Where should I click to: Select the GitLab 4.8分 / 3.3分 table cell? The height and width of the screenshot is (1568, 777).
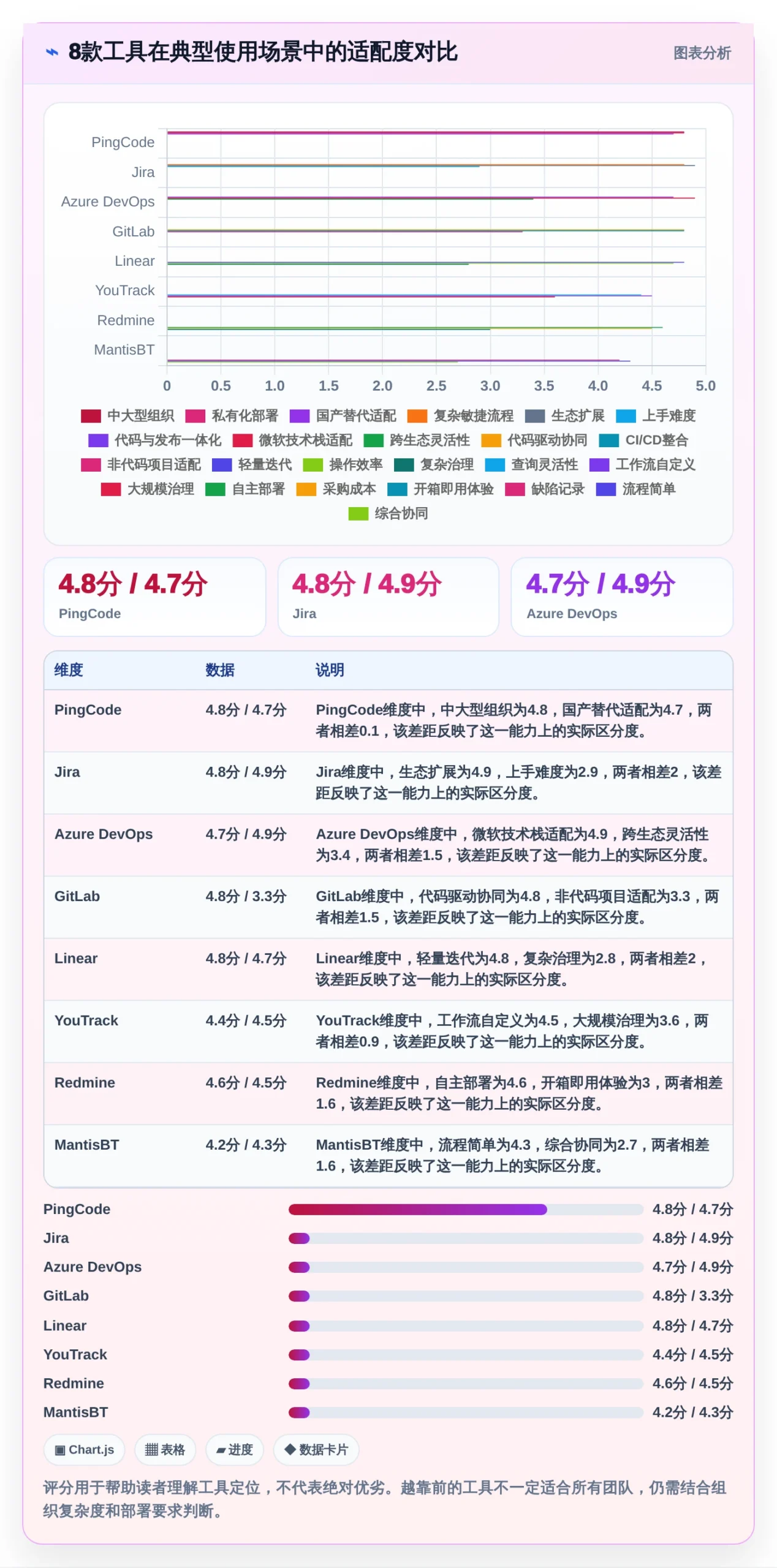click(246, 897)
